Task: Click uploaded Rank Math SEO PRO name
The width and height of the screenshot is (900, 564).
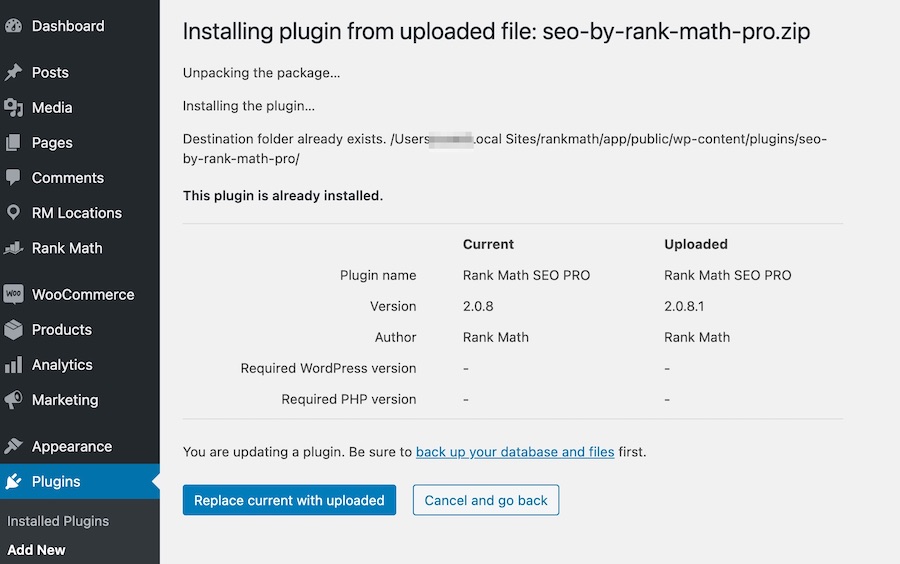Action: (x=727, y=275)
